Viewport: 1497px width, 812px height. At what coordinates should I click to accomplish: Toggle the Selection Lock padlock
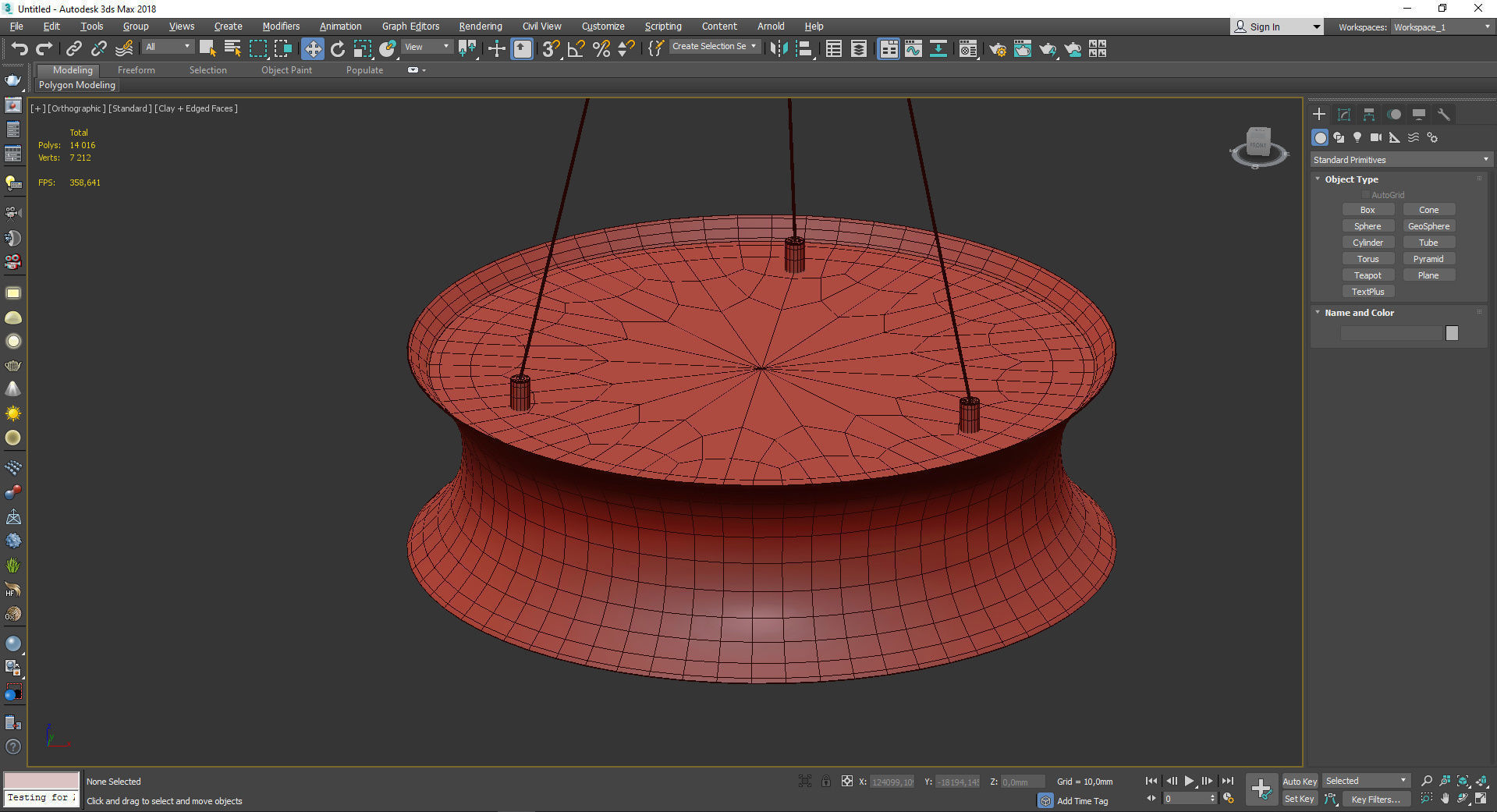pyautogui.click(x=826, y=781)
